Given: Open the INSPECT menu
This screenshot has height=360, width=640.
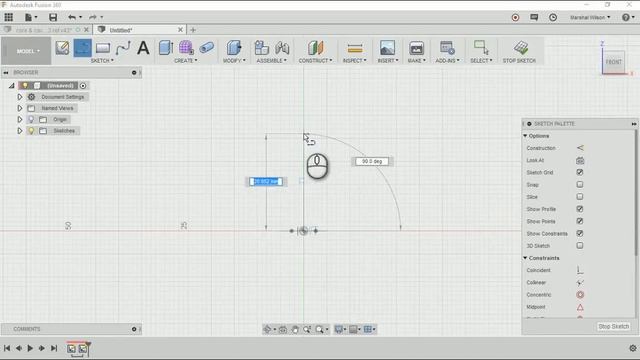Looking at the screenshot, I should [354, 60].
